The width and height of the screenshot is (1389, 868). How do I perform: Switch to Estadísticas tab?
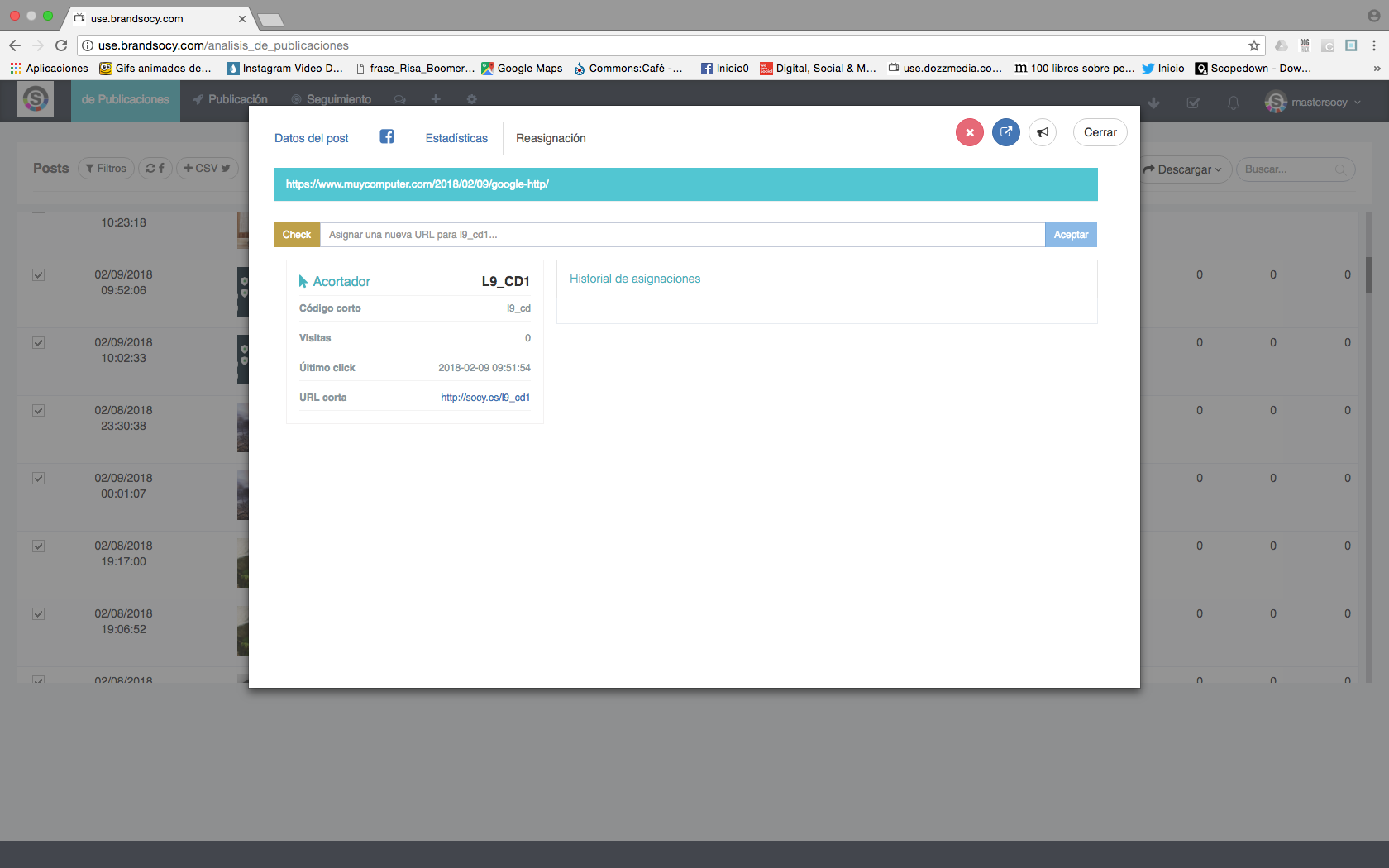point(456,138)
